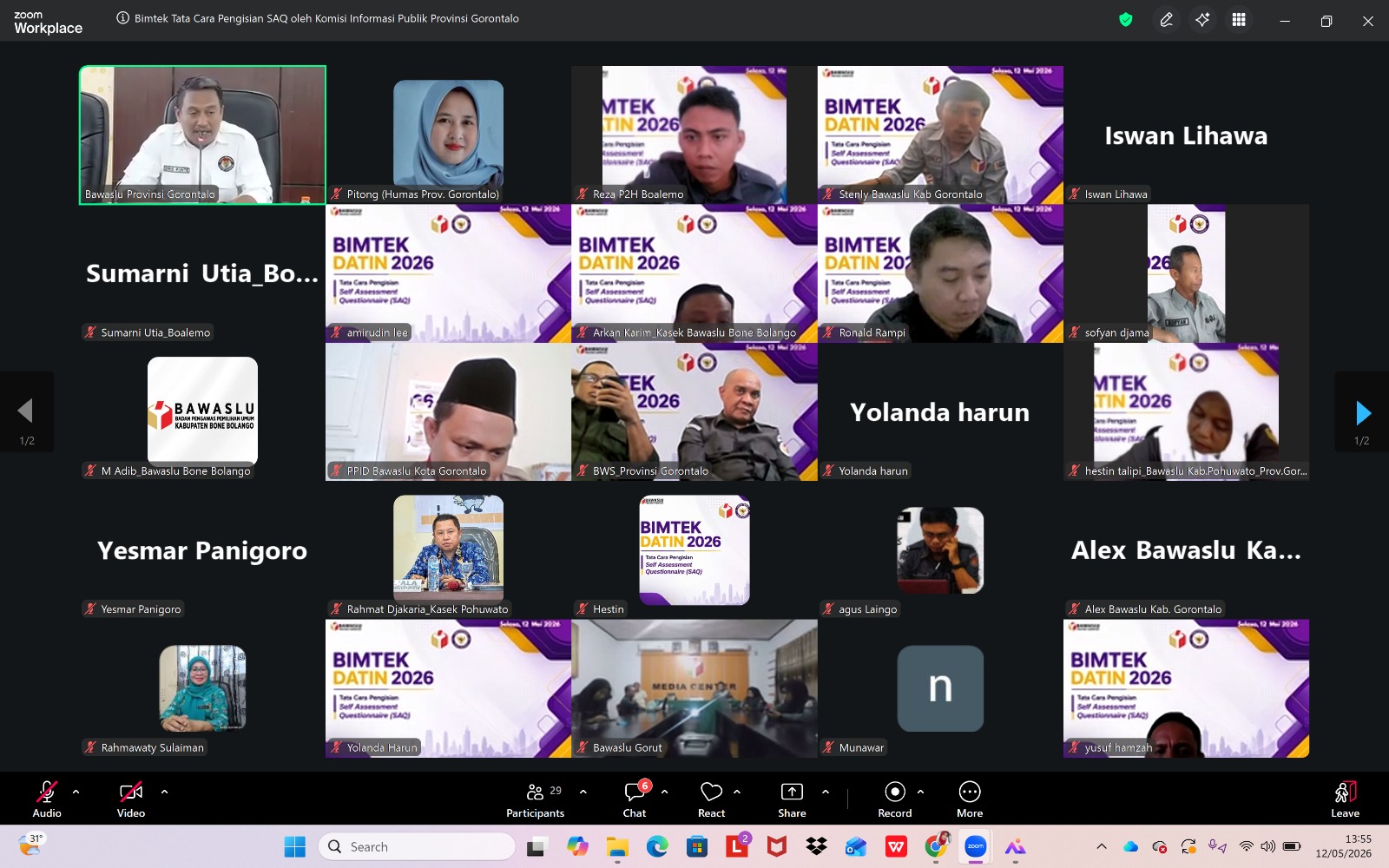1389x868 pixels.
Task: Start recording with Record button
Action: pyautogui.click(x=895, y=799)
